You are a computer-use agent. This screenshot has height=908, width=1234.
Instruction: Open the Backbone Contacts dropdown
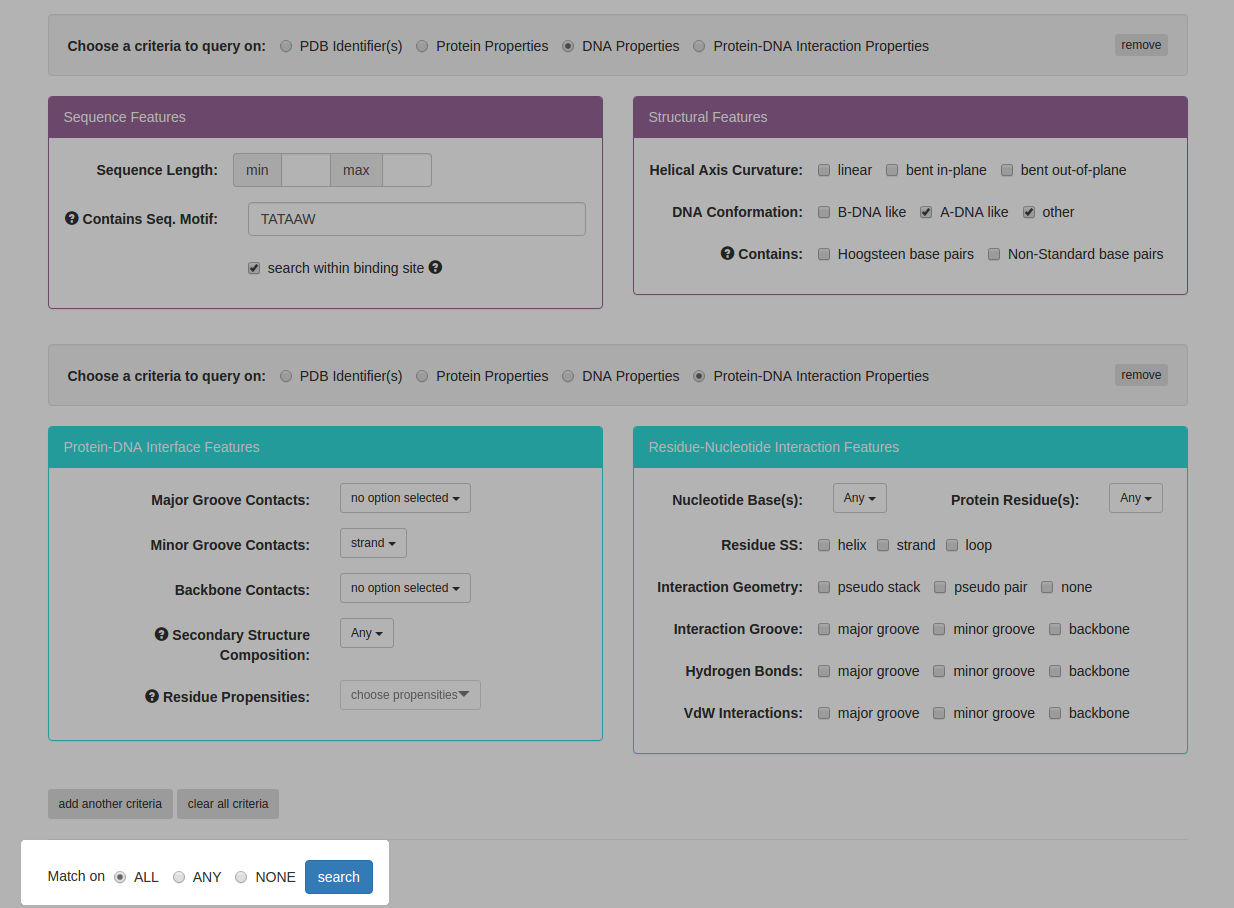(405, 588)
